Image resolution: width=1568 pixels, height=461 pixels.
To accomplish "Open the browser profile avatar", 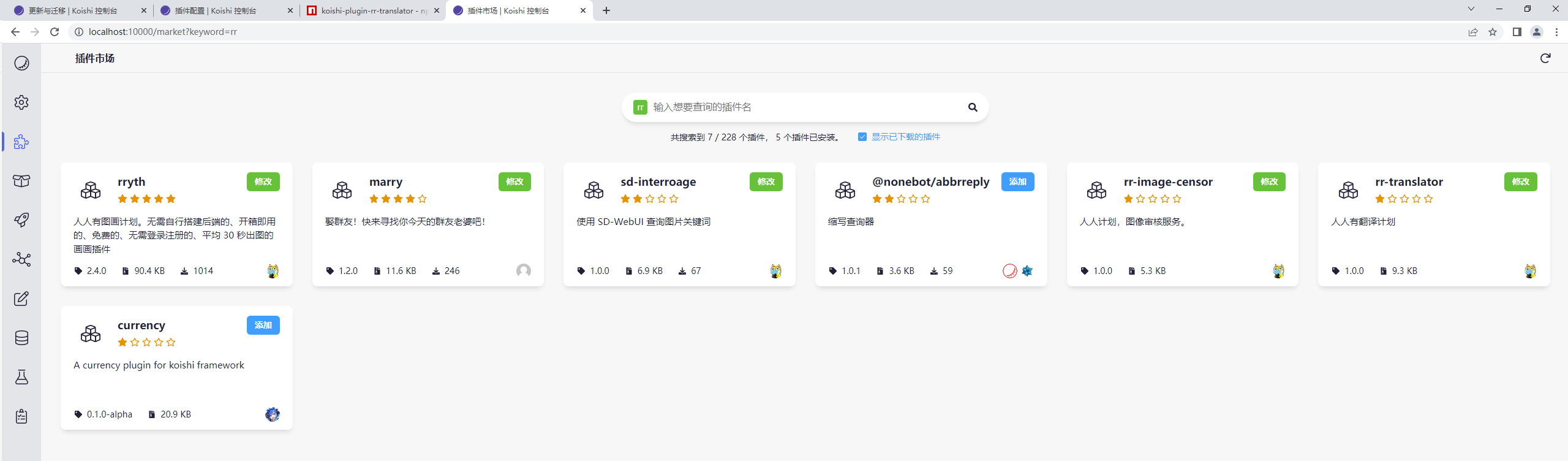I will pyautogui.click(x=1537, y=32).
